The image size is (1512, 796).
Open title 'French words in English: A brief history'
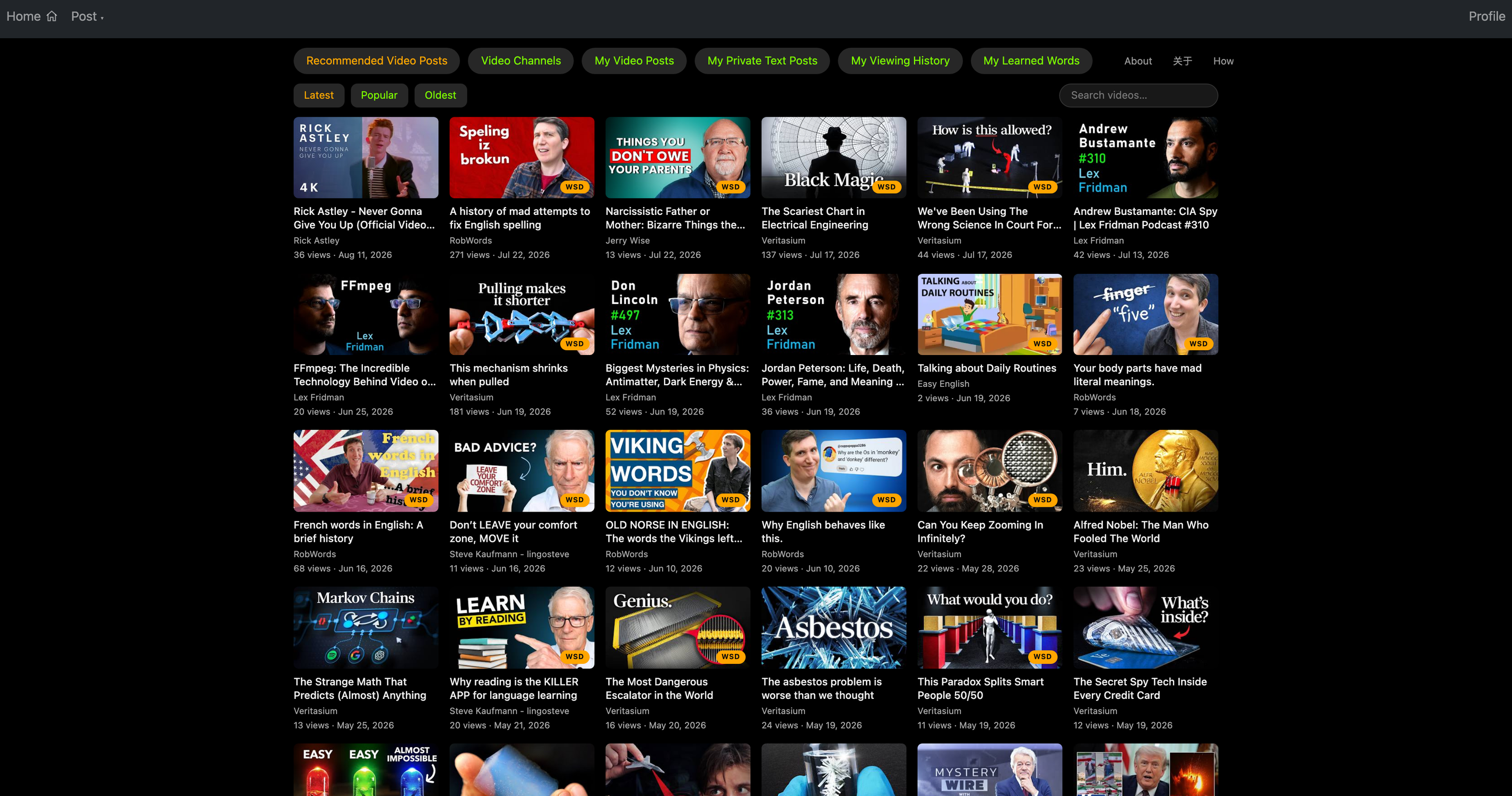click(358, 531)
